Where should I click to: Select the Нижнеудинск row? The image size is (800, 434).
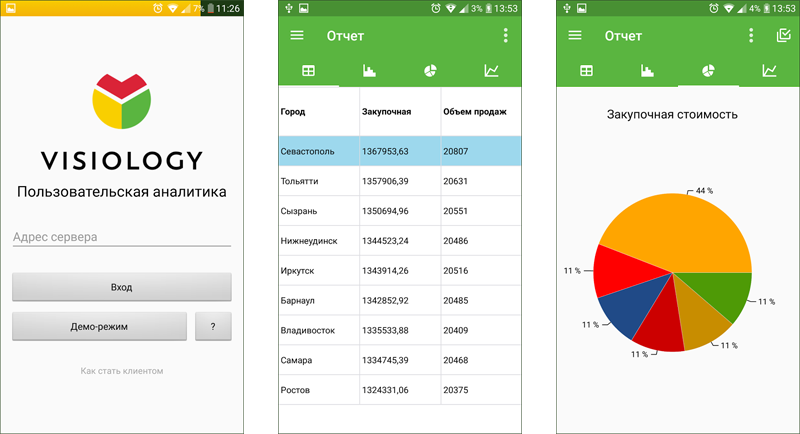tap(400, 241)
